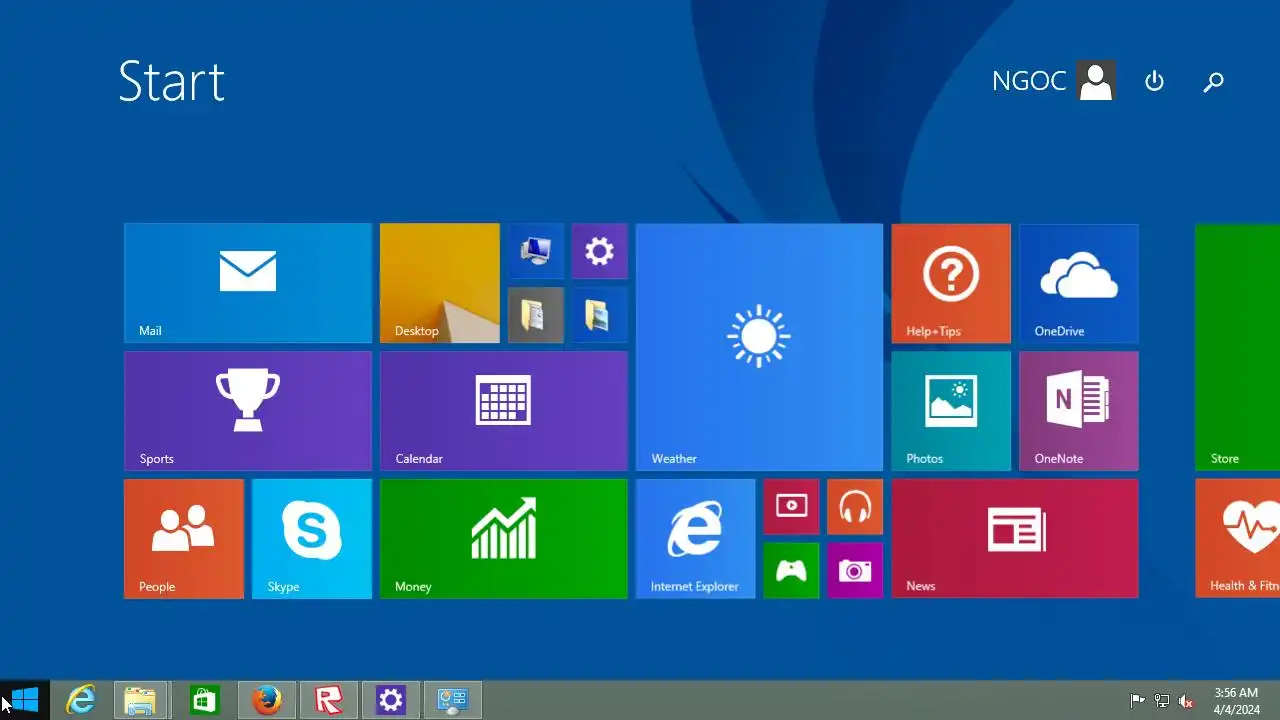The height and width of the screenshot is (720, 1280).
Task: Open the Weather tile
Action: 759,347
